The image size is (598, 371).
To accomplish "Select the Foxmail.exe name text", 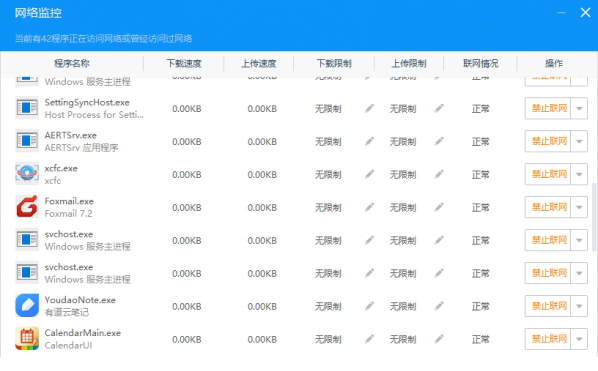I will tap(69, 201).
